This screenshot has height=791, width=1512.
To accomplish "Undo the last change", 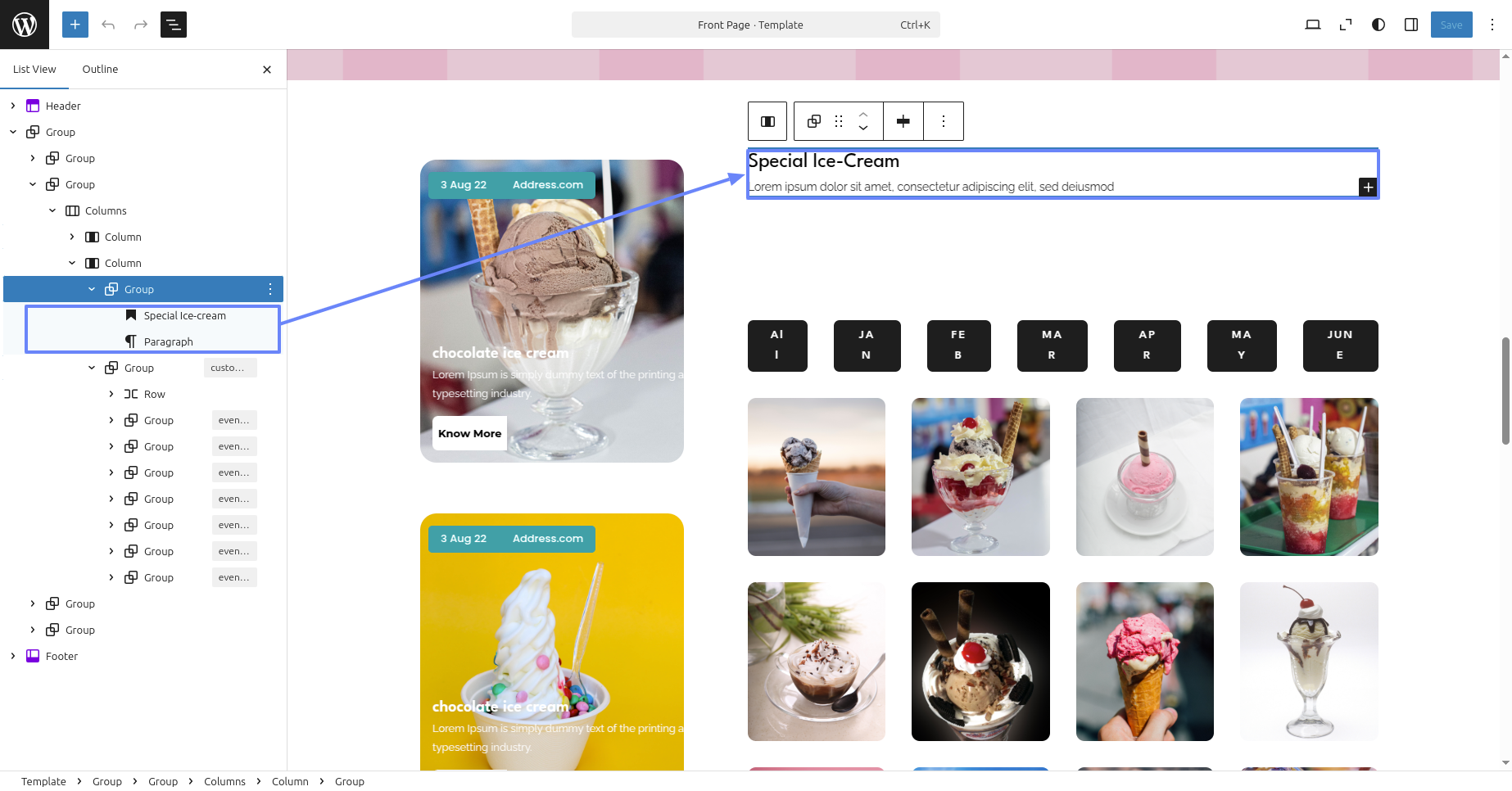I will pyautogui.click(x=108, y=25).
